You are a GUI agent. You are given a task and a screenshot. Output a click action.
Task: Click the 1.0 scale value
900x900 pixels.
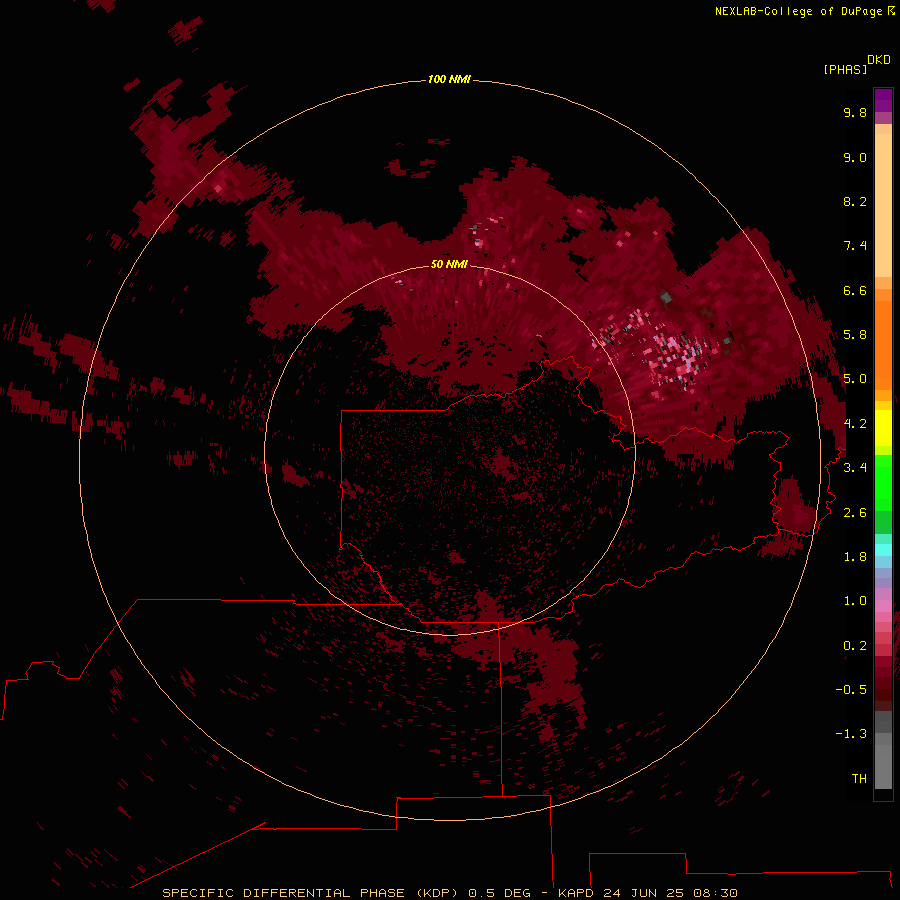click(855, 601)
